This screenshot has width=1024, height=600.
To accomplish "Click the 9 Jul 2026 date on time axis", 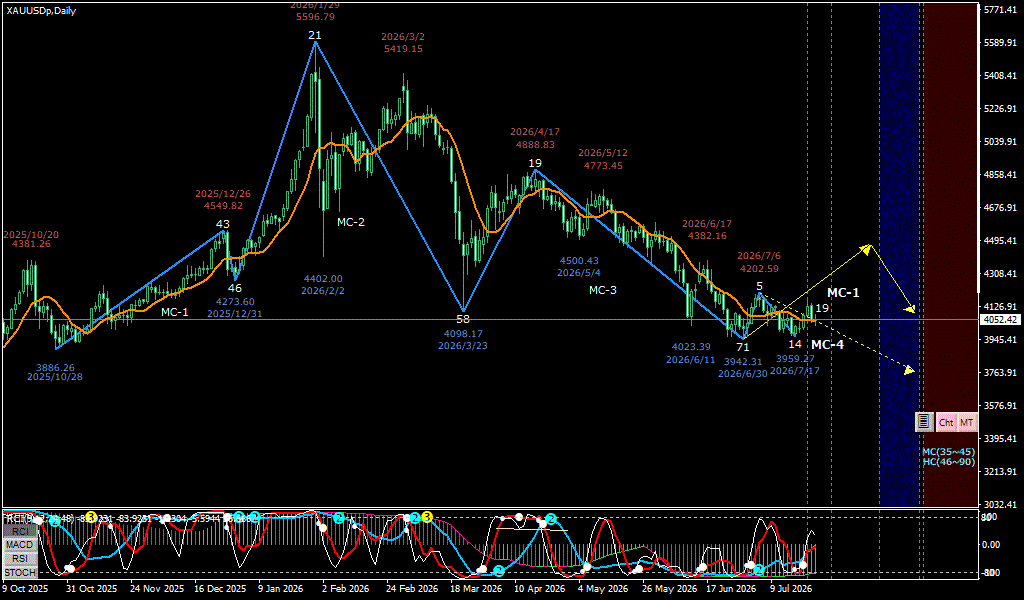I will (x=792, y=588).
